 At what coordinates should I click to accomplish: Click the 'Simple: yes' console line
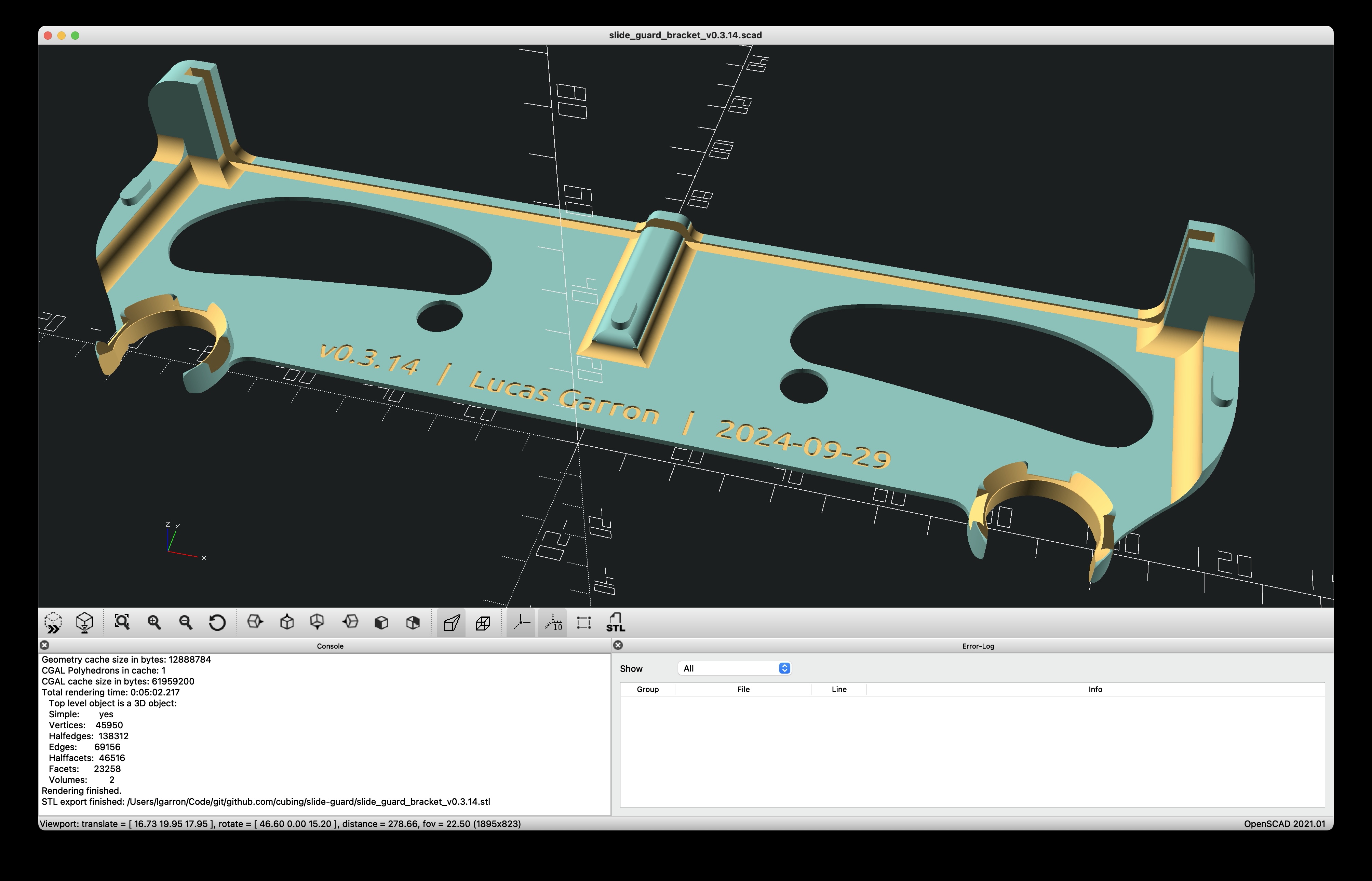click(81, 714)
